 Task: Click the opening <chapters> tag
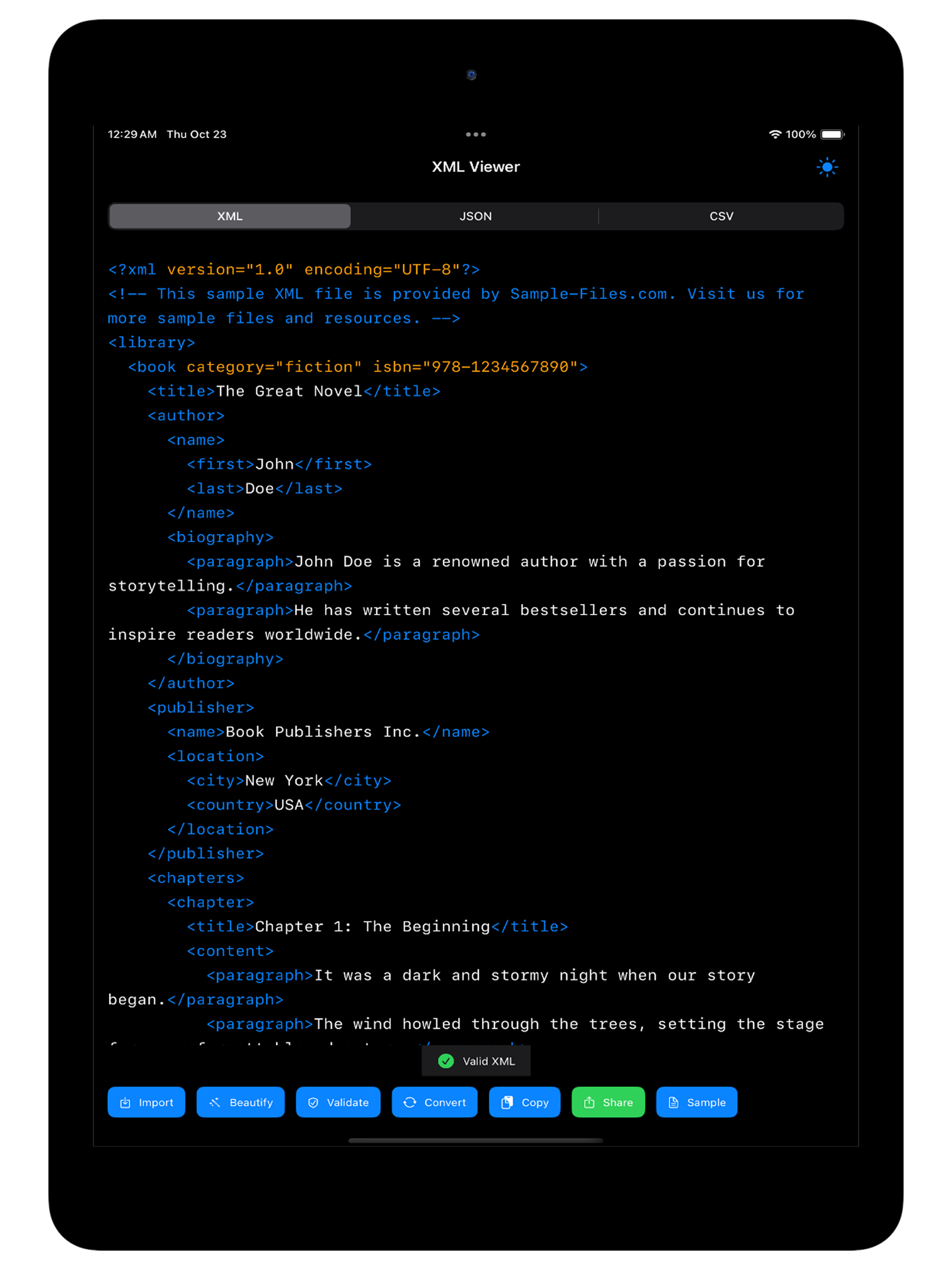(196, 878)
